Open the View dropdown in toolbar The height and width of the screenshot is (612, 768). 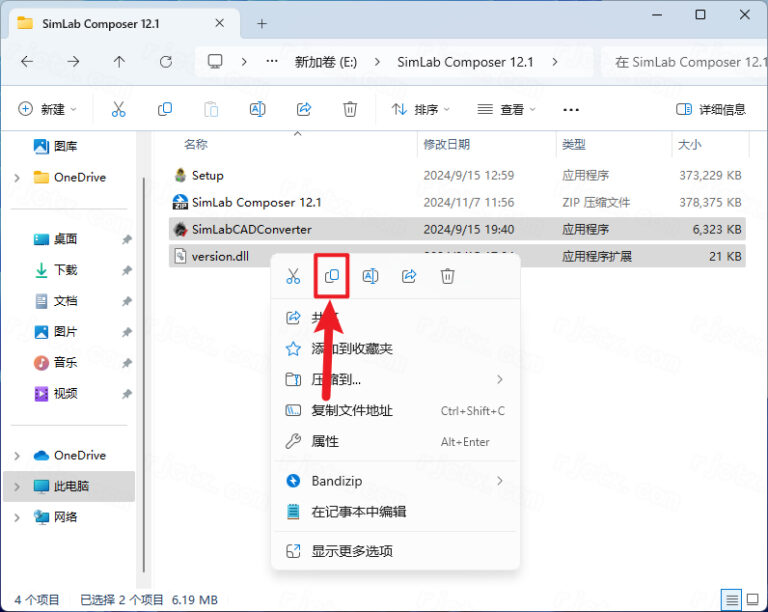(x=506, y=109)
